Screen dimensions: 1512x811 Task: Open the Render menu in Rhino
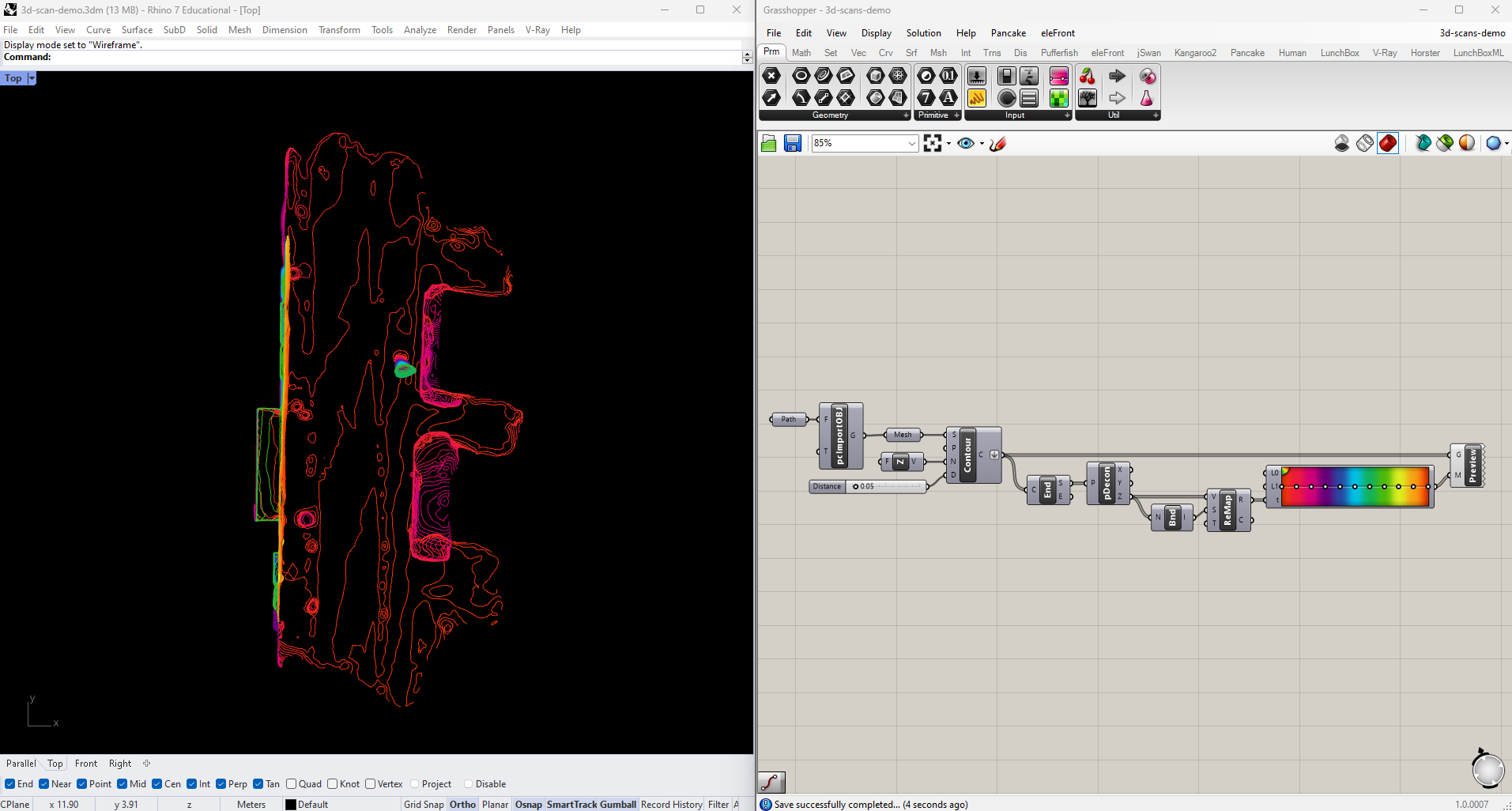pos(462,29)
